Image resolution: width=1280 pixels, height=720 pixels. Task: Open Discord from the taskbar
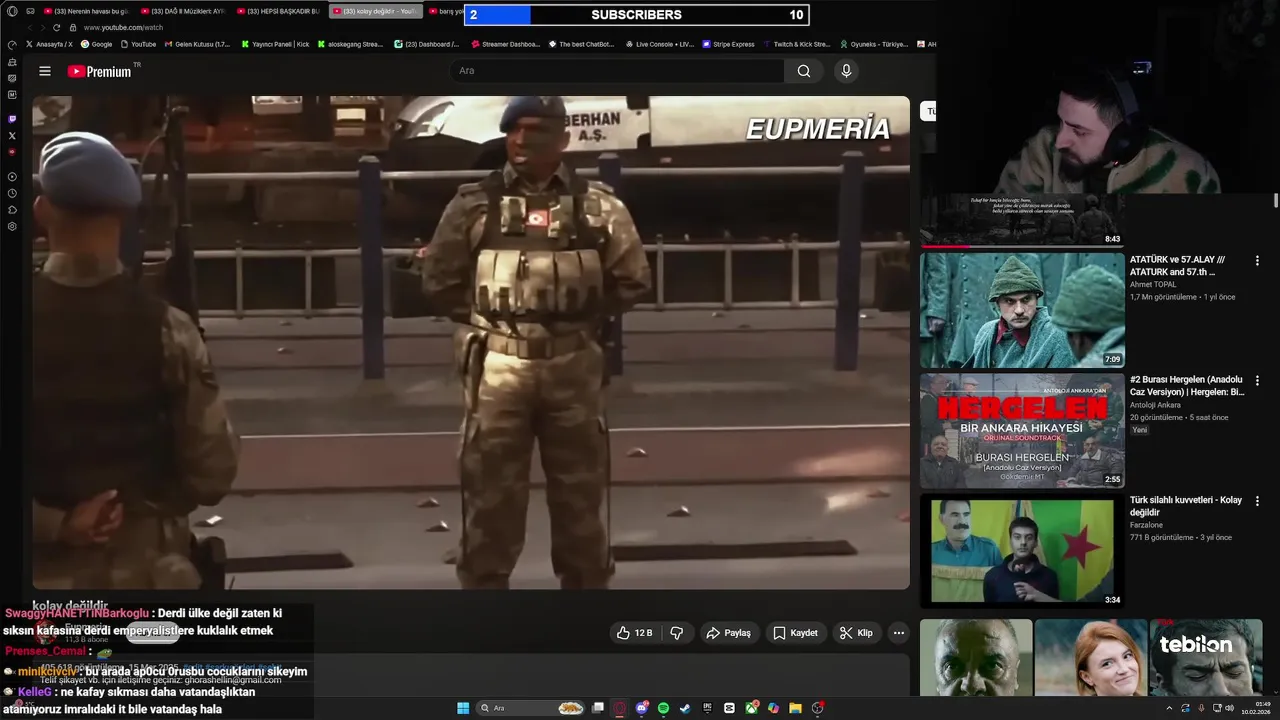(x=641, y=708)
